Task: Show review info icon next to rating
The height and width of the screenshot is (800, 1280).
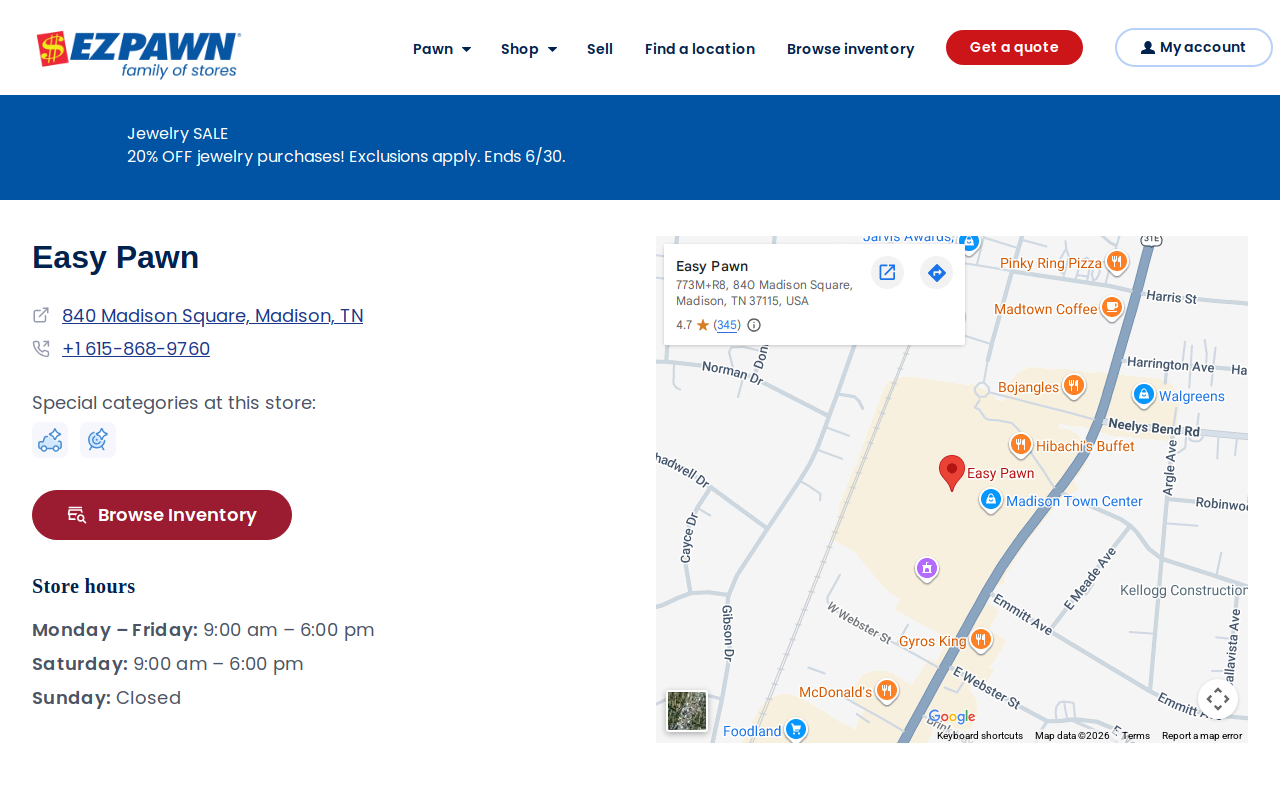Action: [x=754, y=325]
